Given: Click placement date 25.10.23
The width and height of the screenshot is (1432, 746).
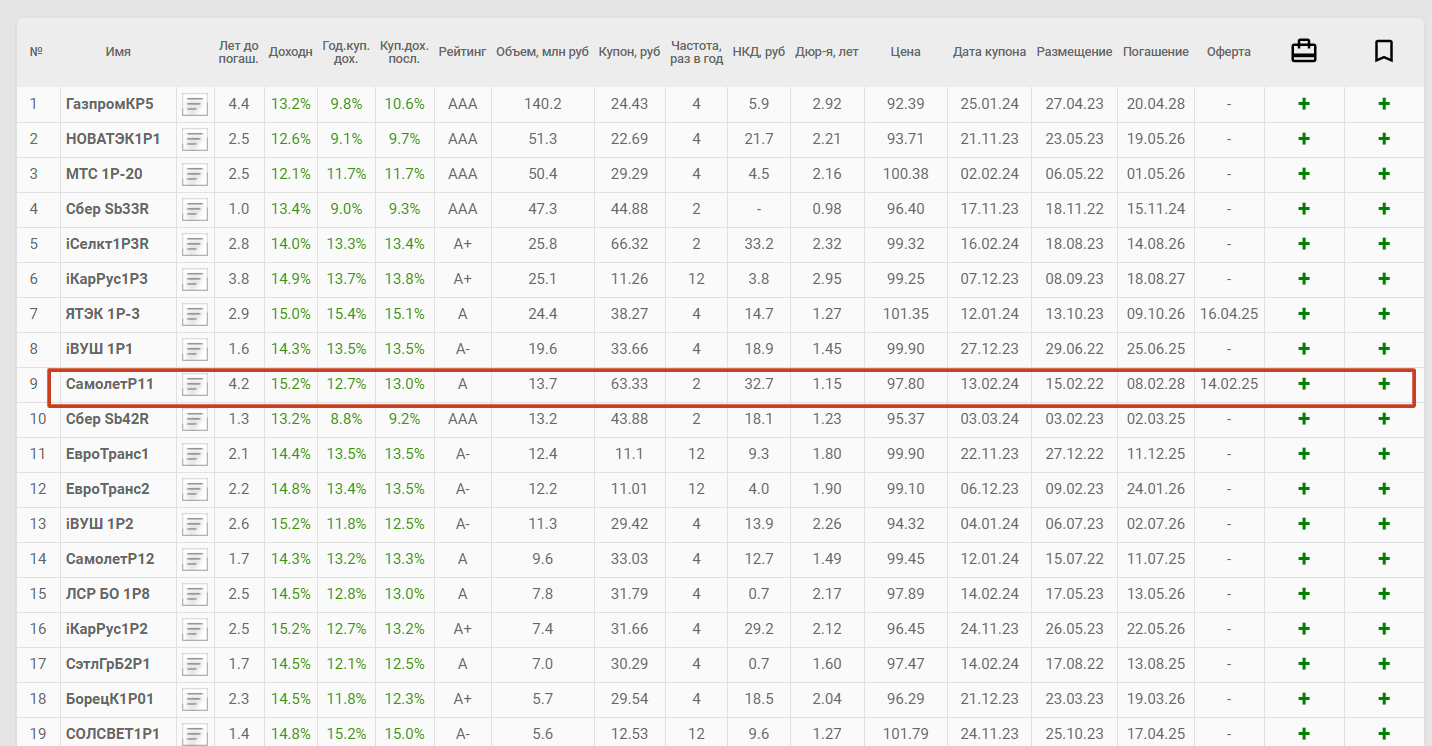Looking at the screenshot, I should click(1074, 734).
